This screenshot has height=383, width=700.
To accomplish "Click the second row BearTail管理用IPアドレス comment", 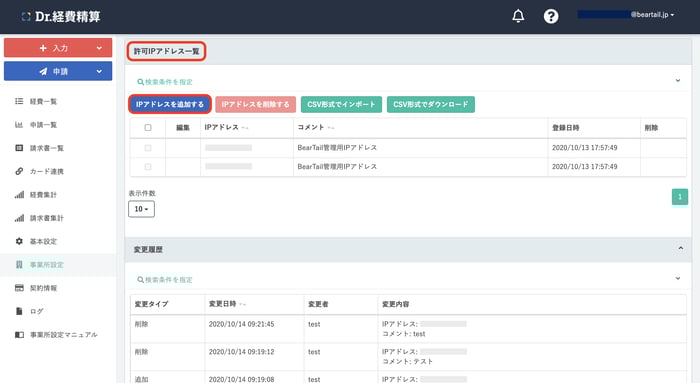I will [337, 167].
